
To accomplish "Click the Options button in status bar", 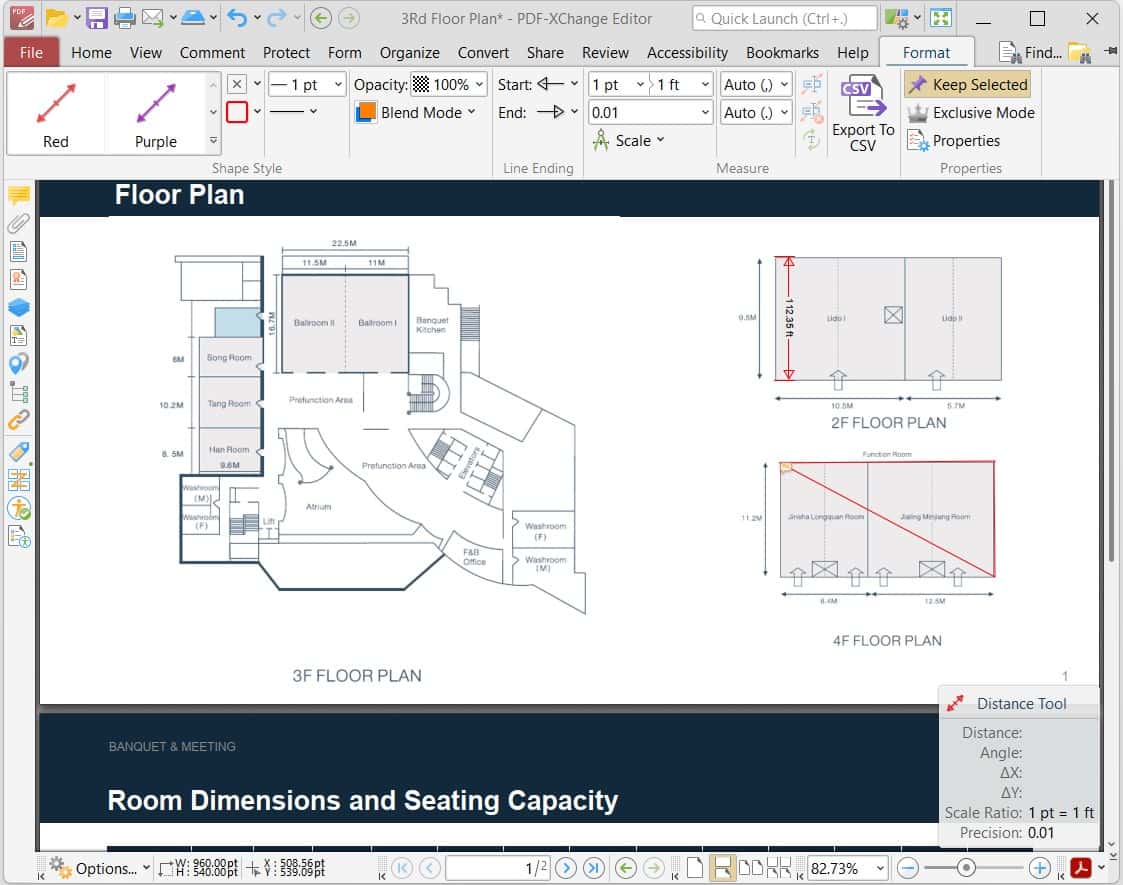I will pos(103,868).
